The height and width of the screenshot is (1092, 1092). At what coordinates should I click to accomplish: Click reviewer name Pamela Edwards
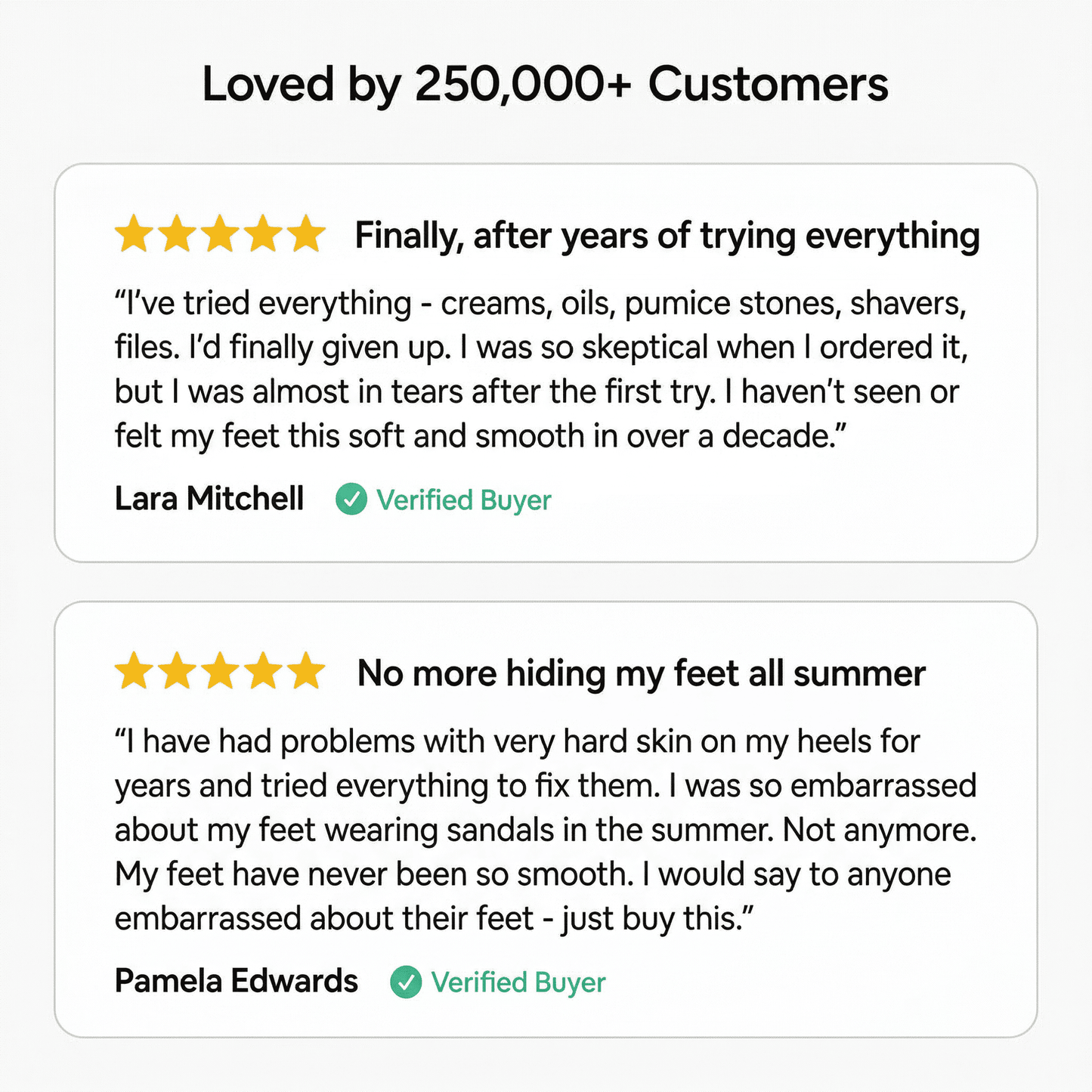point(236,981)
